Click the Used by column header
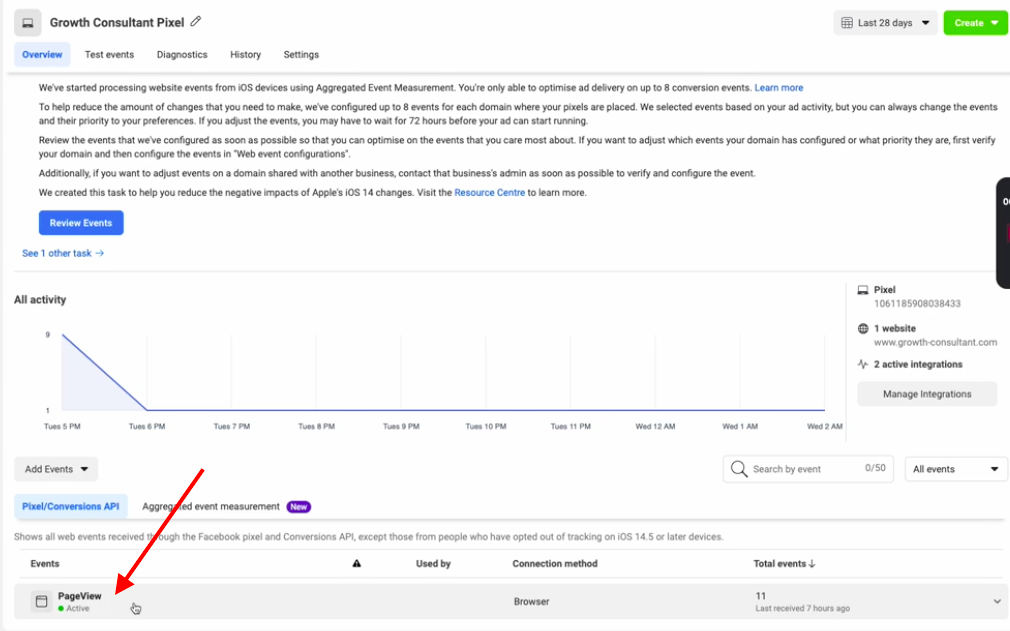Viewport: 1010px width, 631px height. tap(434, 563)
